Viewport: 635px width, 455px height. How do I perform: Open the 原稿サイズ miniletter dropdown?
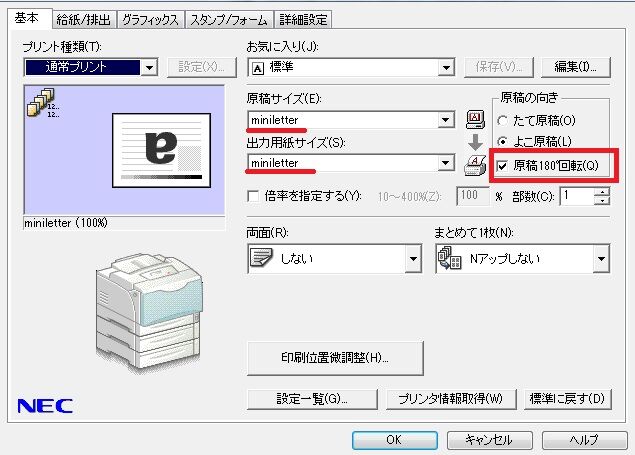445,120
